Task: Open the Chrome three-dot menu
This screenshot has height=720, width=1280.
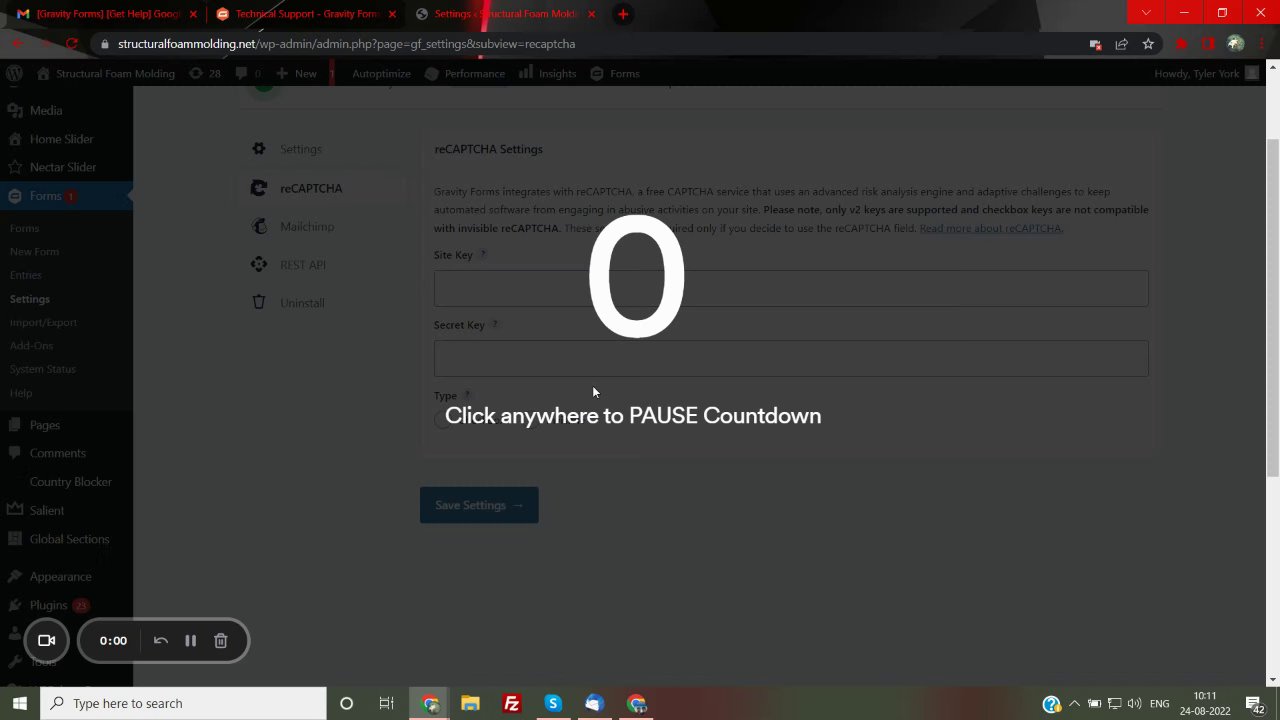Action: (1261, 44)
